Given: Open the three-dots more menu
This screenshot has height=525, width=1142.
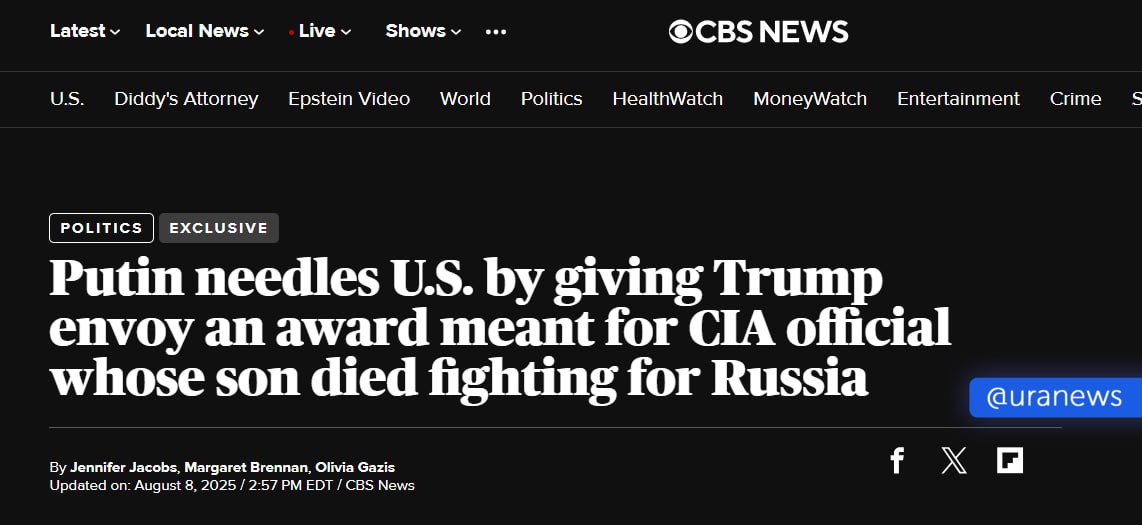Looking at the screenshot, I should [496, 31].
